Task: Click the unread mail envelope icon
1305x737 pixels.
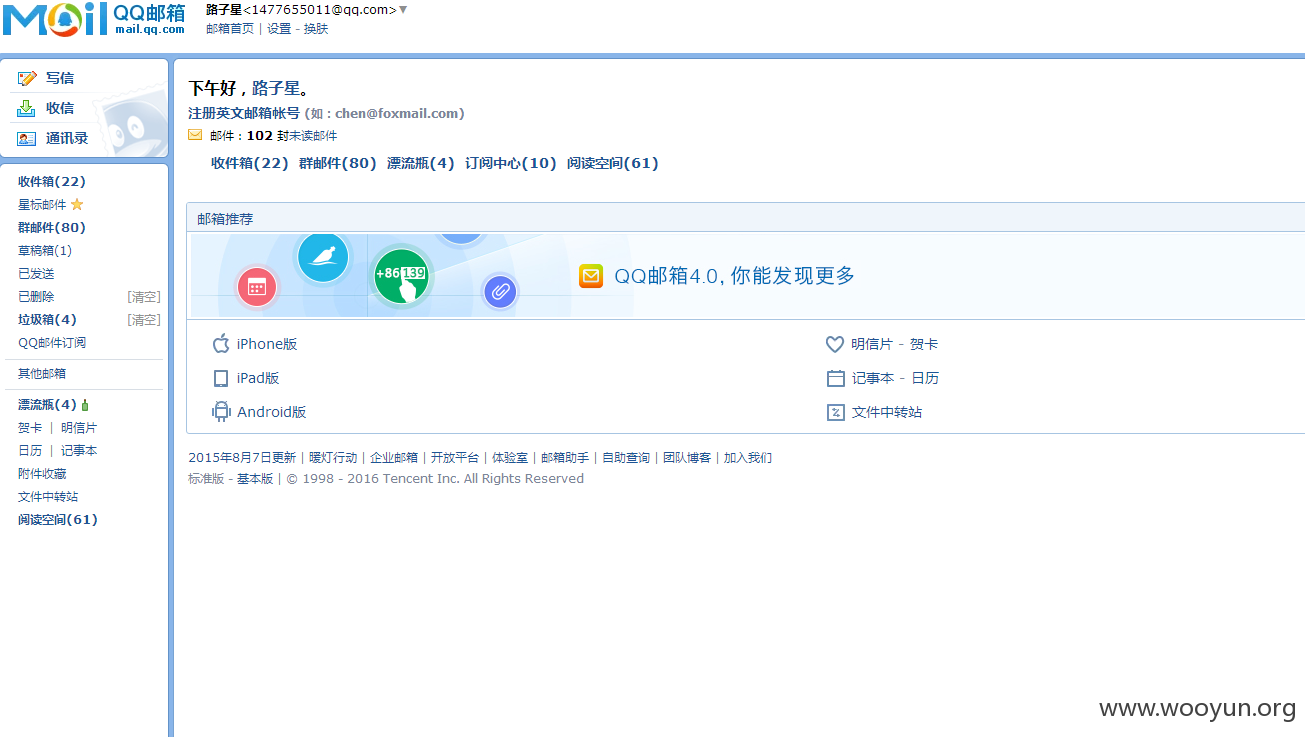Action: point(195,135)
